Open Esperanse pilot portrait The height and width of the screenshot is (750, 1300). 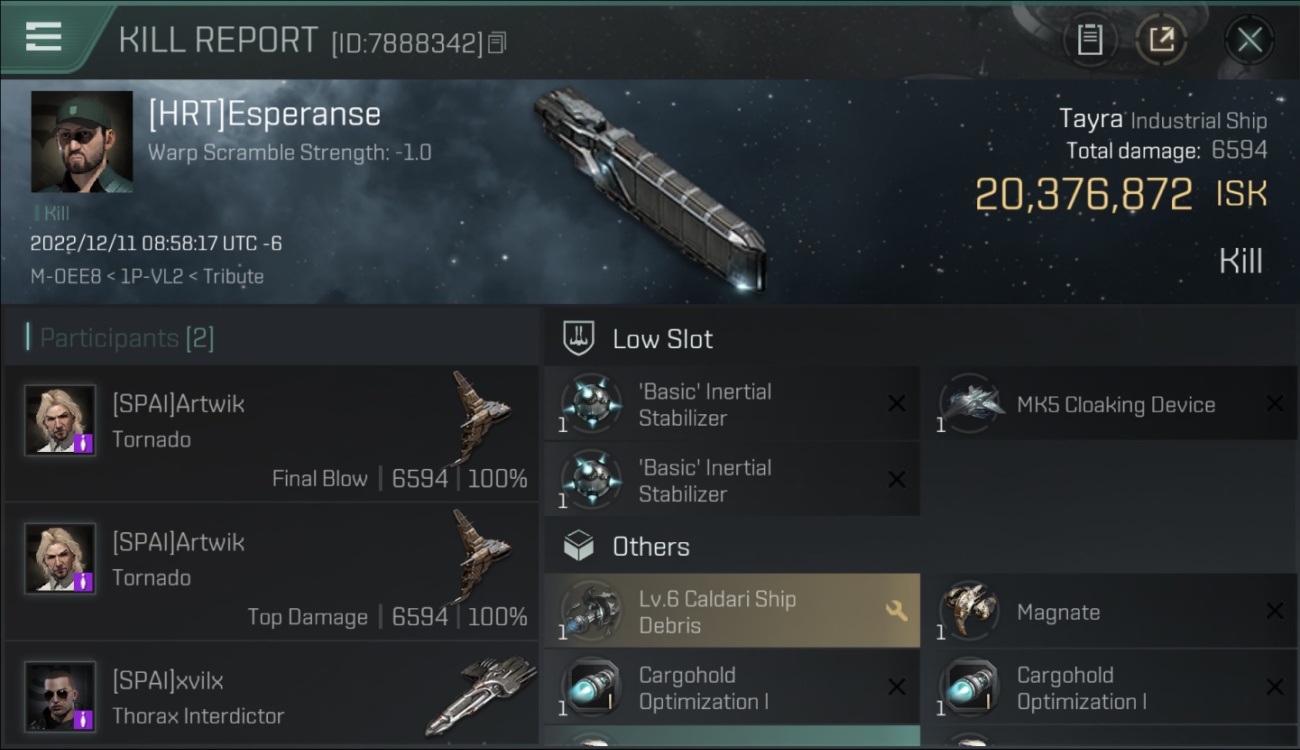coord(82,142)
